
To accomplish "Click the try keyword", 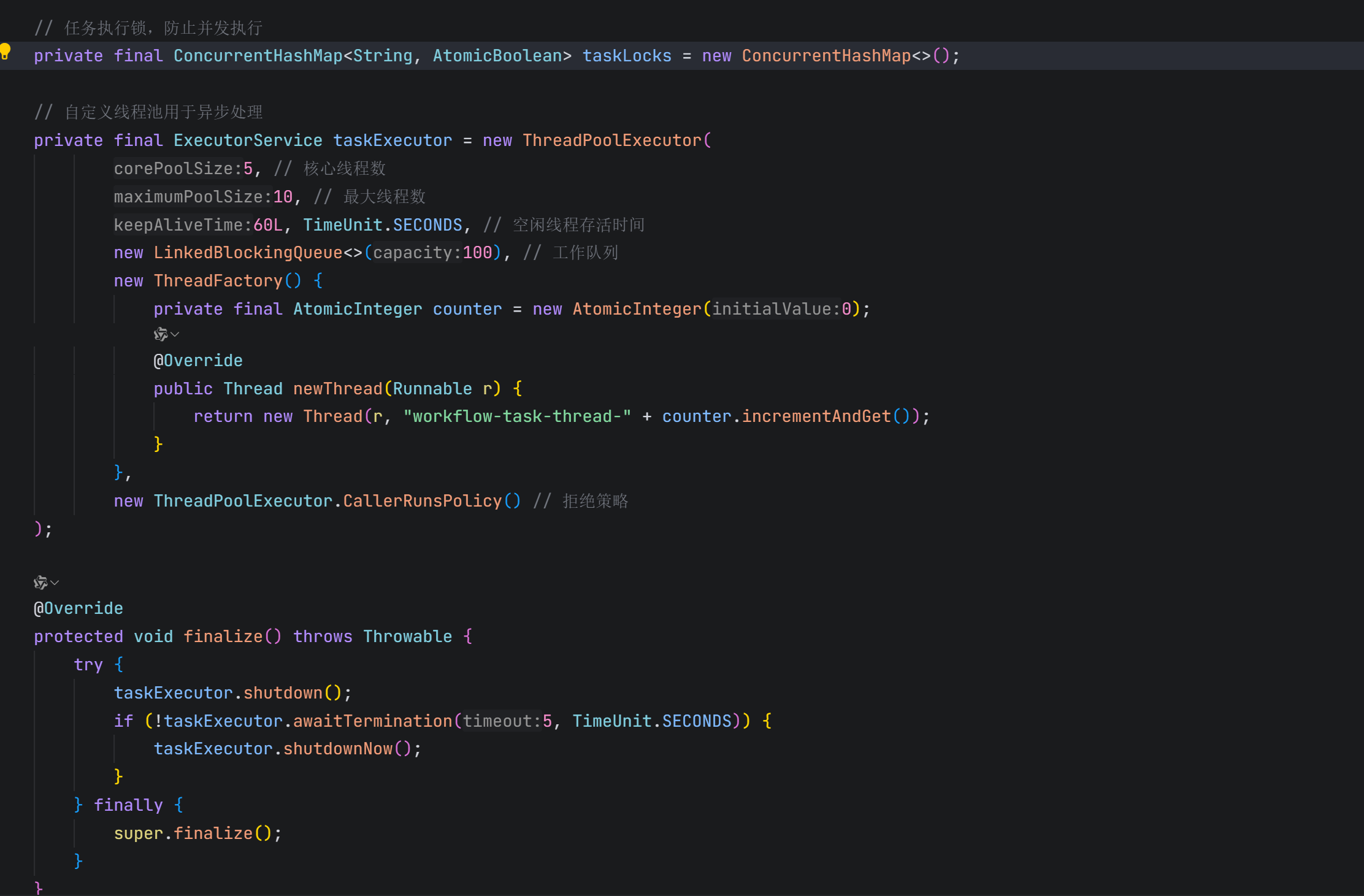I will click(88, 665).
